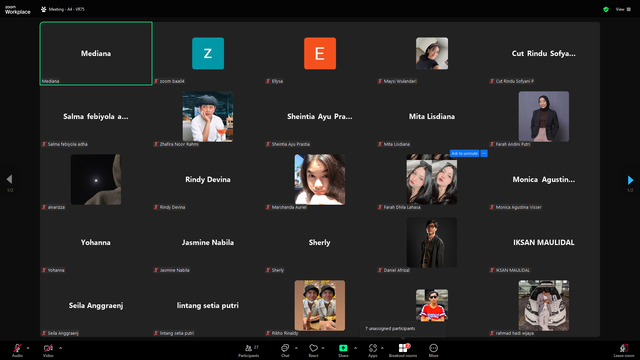Select the Monica Agustin tile
Image resolution: width=640 pixels, height=360 pixels.
[544, 180]
